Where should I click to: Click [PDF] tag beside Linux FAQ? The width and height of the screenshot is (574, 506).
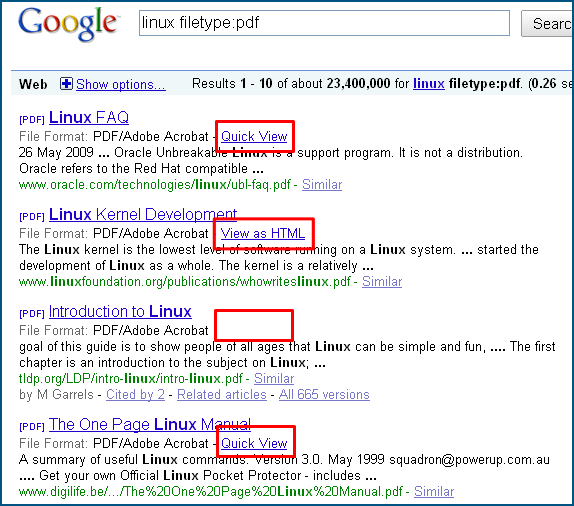32,120
